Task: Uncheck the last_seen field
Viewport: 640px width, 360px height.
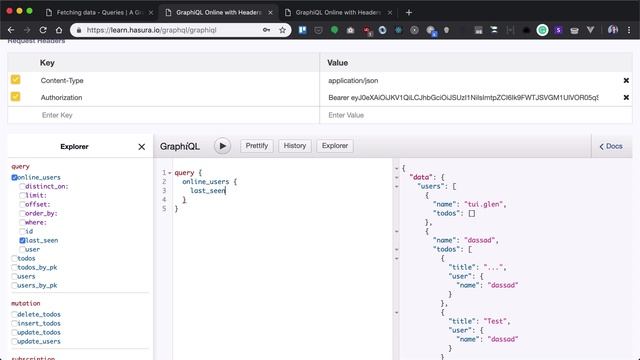Action: click(x=22, y=240)
